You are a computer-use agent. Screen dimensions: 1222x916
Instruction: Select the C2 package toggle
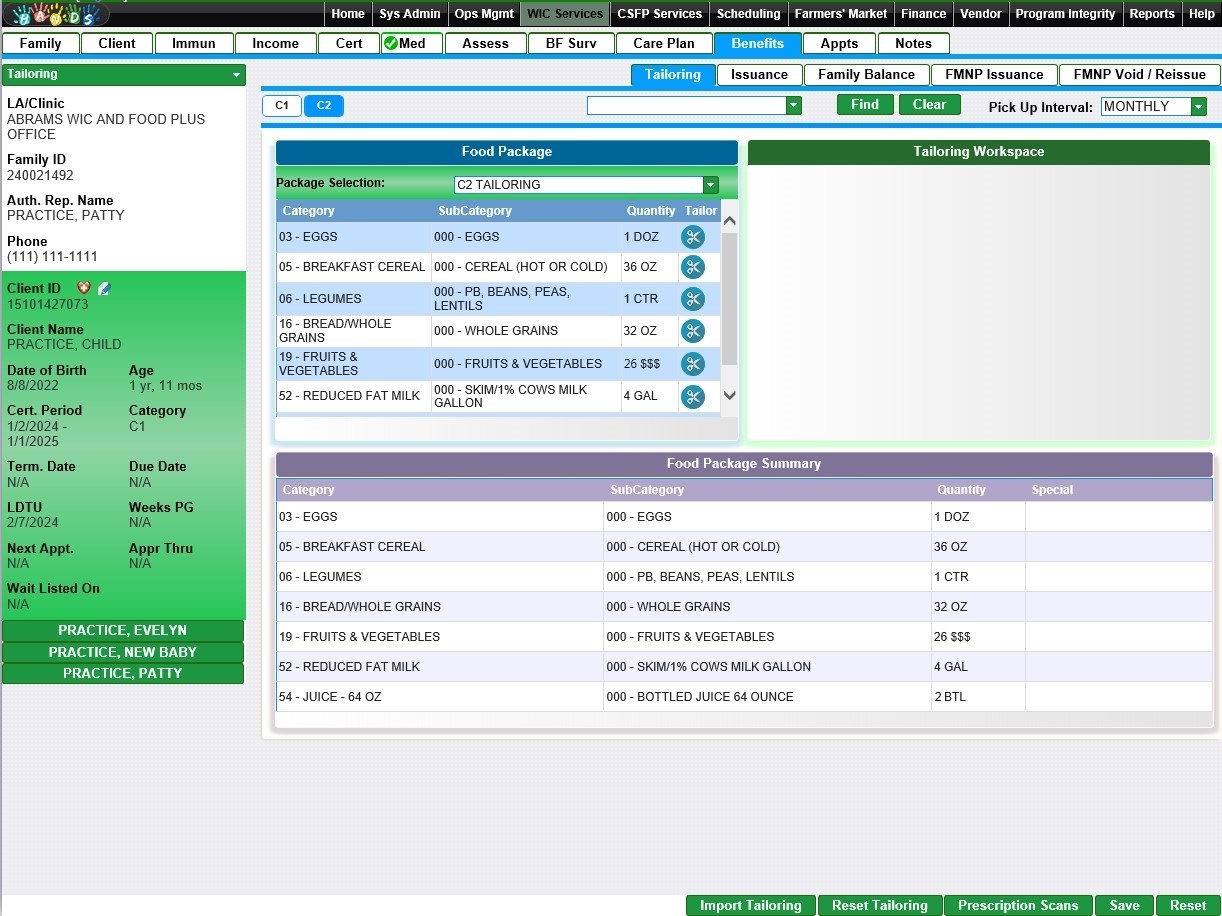pyautogui.click(x=324, y=106)
